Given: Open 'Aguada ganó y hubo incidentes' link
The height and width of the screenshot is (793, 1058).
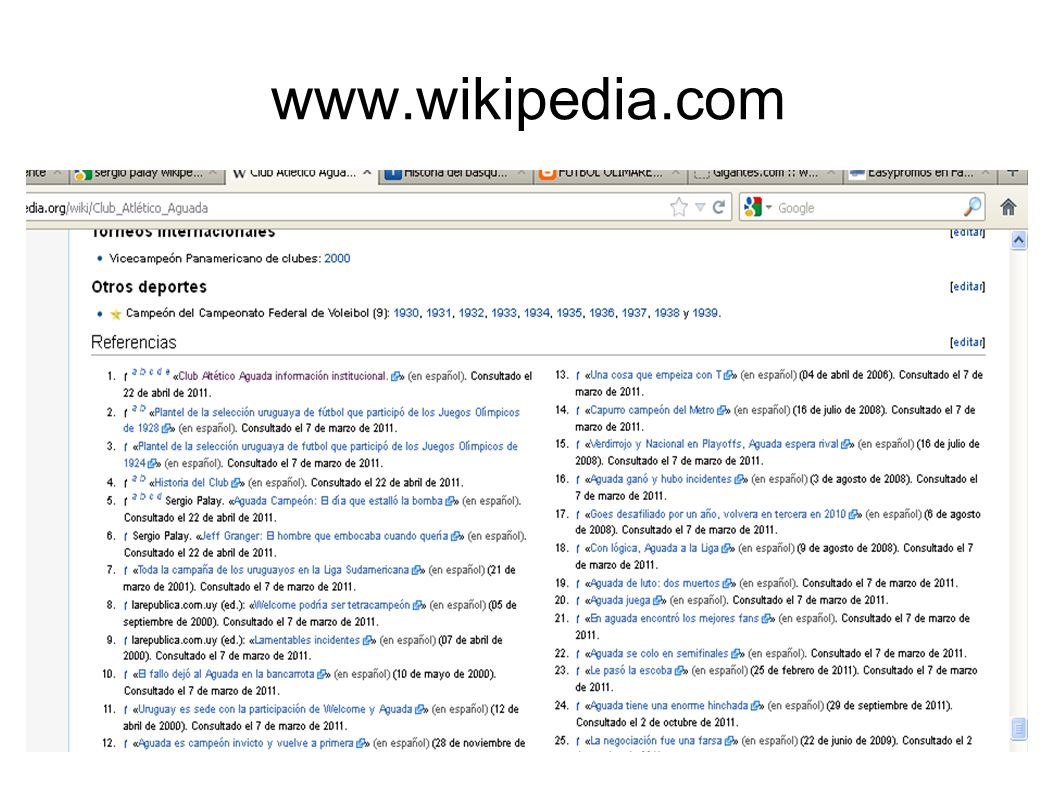Looking at the screenshot, I should pyautogui.click(x=661, y=479).
